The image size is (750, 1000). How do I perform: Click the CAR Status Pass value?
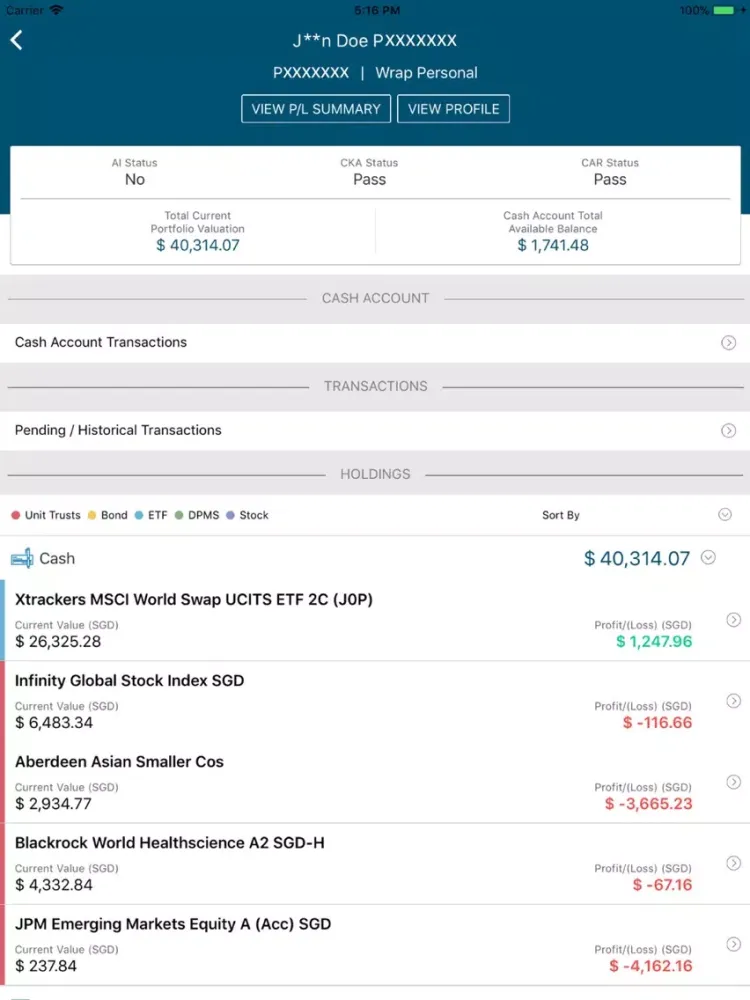(x=610, y=180)
